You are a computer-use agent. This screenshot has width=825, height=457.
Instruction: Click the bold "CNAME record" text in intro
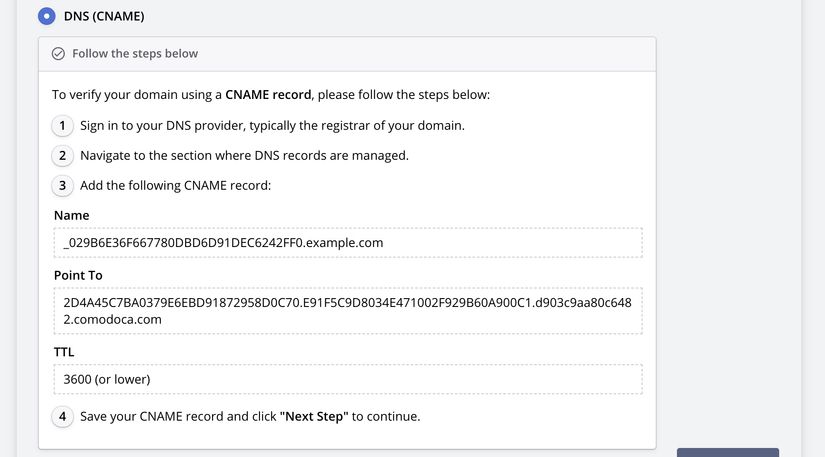pyautogui.click(x=268, y=95)
